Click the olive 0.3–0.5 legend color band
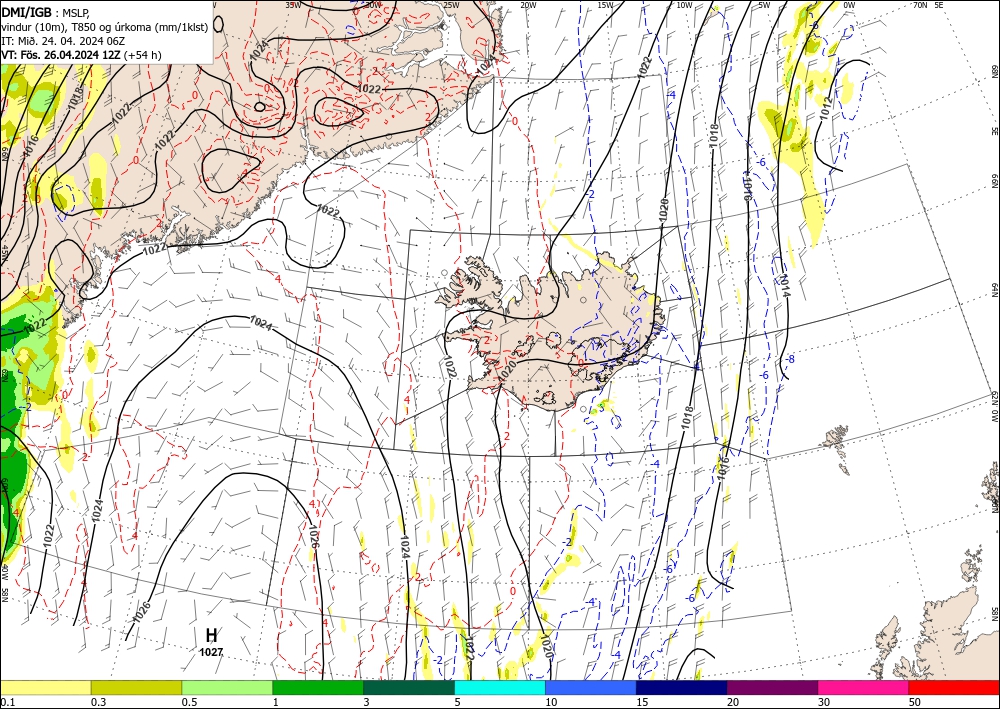The height and width of the screenshot is (709, 1000). tap(136, 687)
